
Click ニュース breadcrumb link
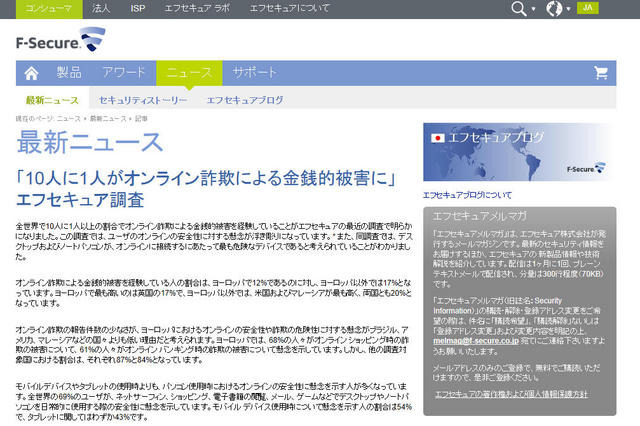69,119
